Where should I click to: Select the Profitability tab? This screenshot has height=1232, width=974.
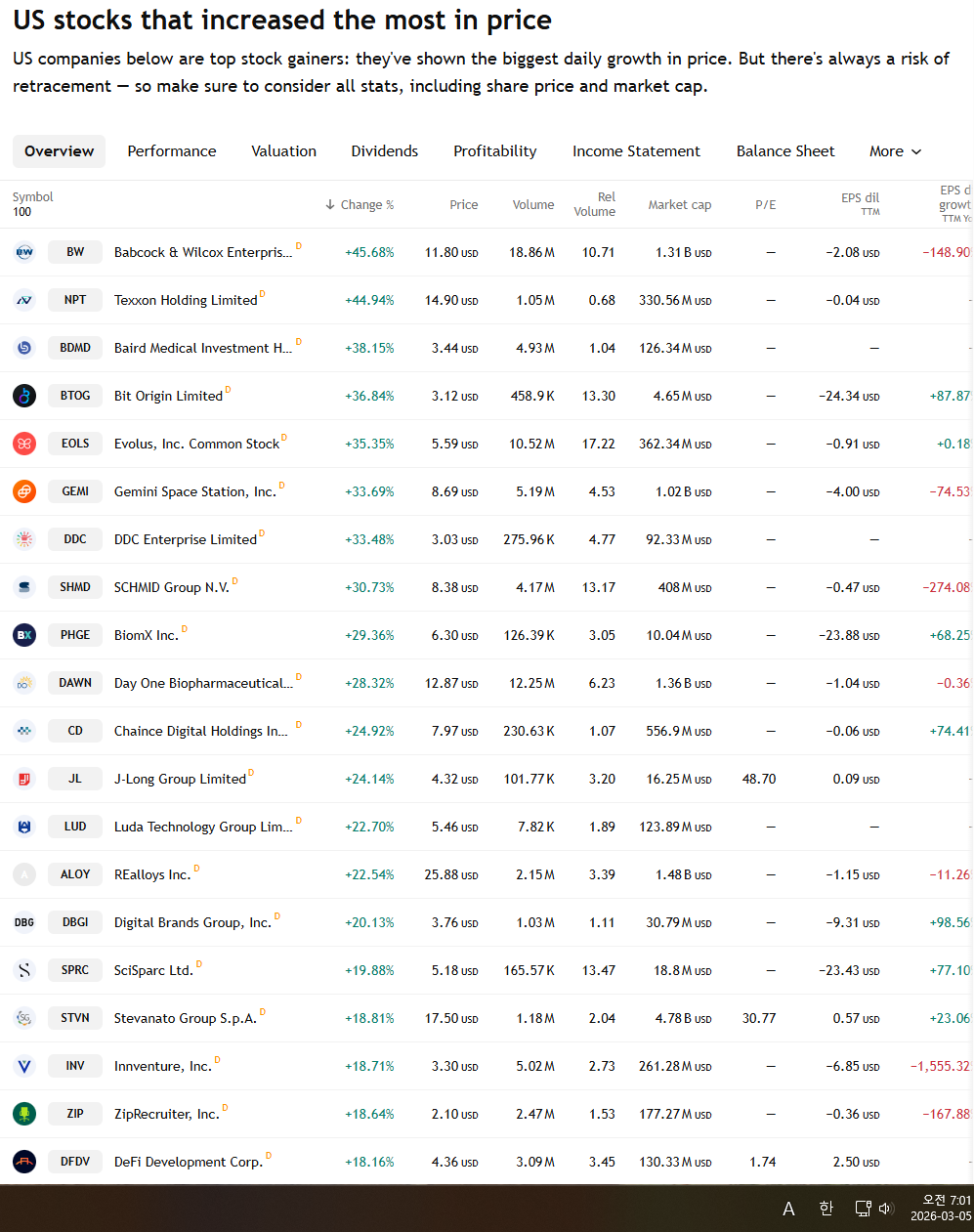[495, 151]
